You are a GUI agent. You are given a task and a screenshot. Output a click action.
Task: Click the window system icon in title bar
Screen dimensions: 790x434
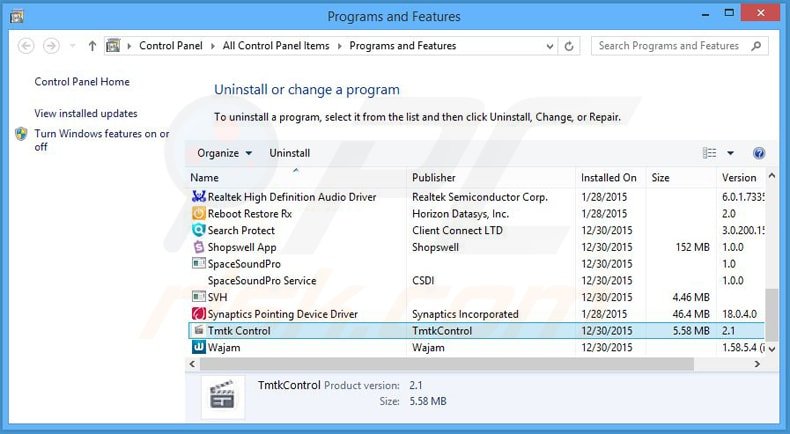pyautogui.click(x=17, y=16)
